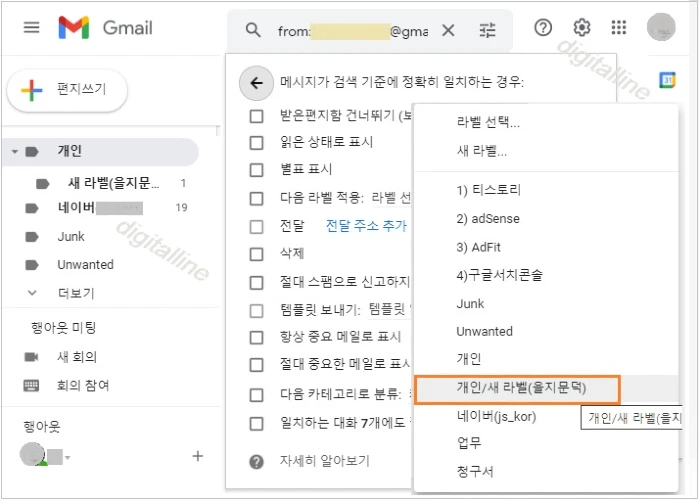Open Settings gear icon
Screen dimensions: 700x502
[581, 28]
